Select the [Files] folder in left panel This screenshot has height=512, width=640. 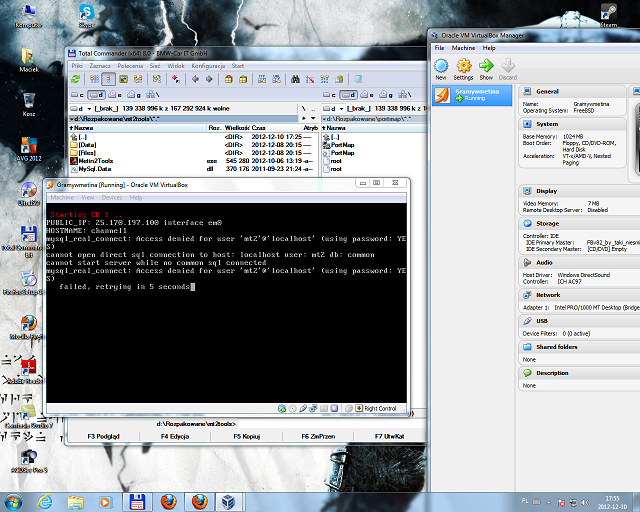tap(192, 153)
